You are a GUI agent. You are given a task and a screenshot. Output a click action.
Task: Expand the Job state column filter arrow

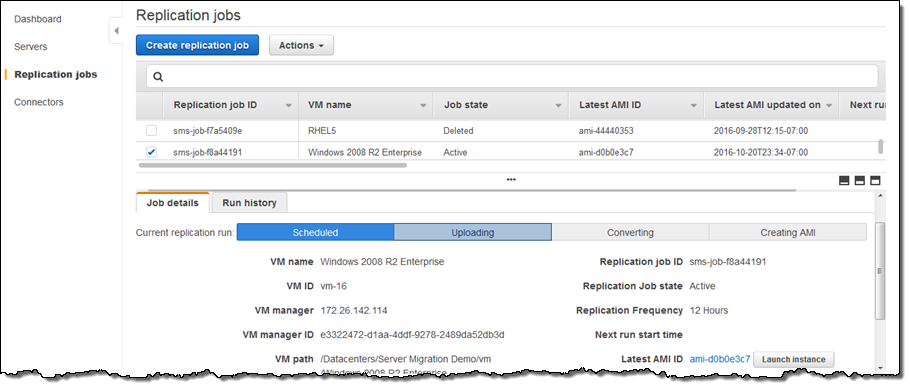click(x=558, y=106)
